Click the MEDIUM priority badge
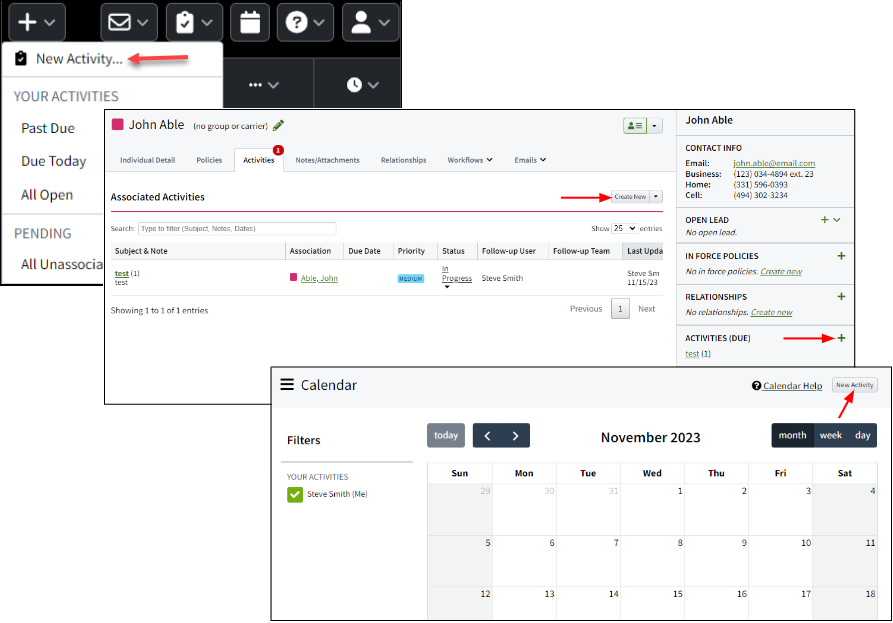The height and width of the screenshot is (623, 893). click(x=411, y=278)
